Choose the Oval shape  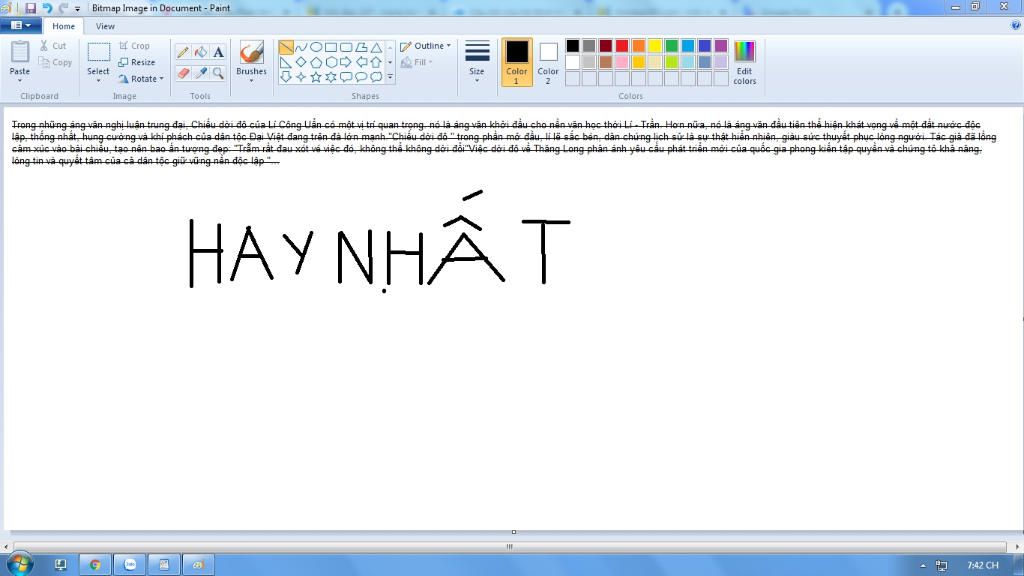tap(316, 47)
